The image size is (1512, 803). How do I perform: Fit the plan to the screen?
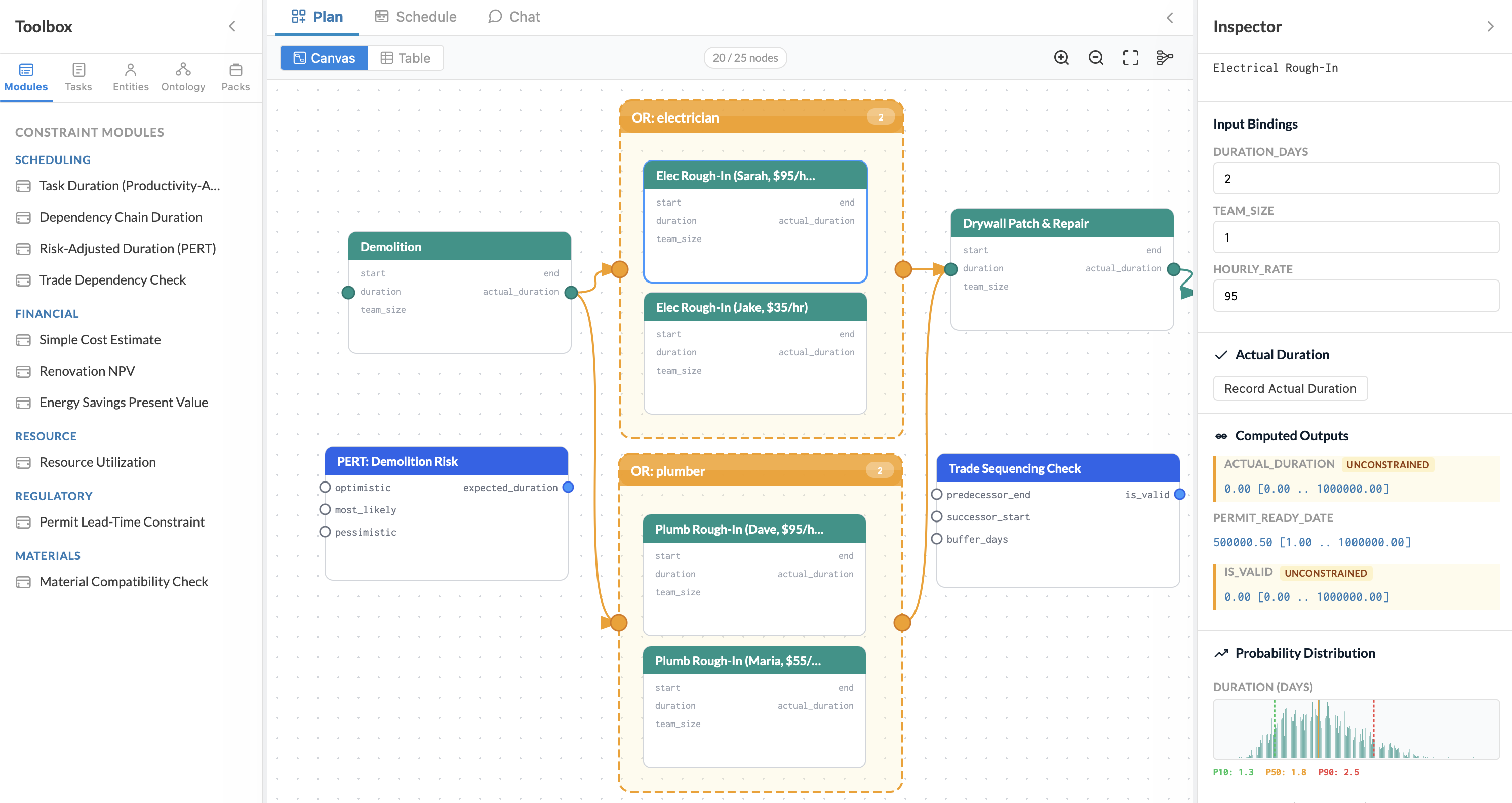point(1130,58)
